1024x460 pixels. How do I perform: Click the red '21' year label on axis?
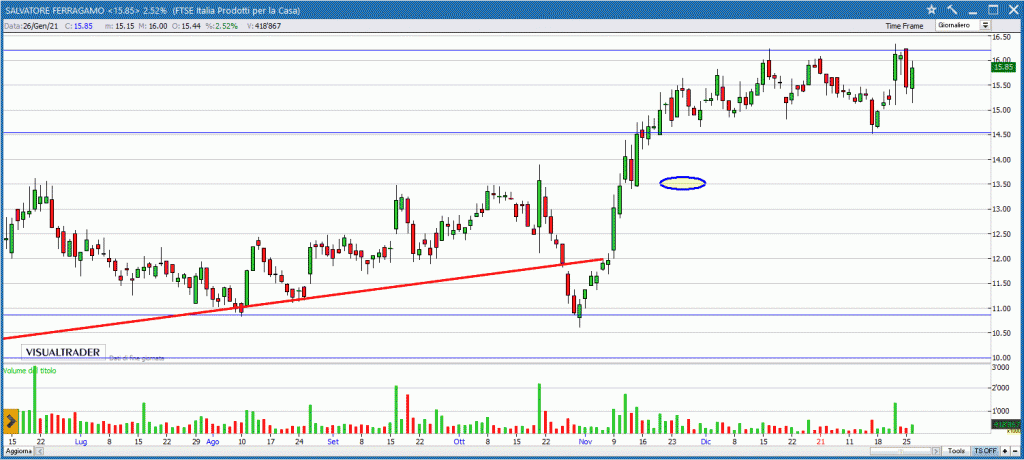click(x=820, y=441)
